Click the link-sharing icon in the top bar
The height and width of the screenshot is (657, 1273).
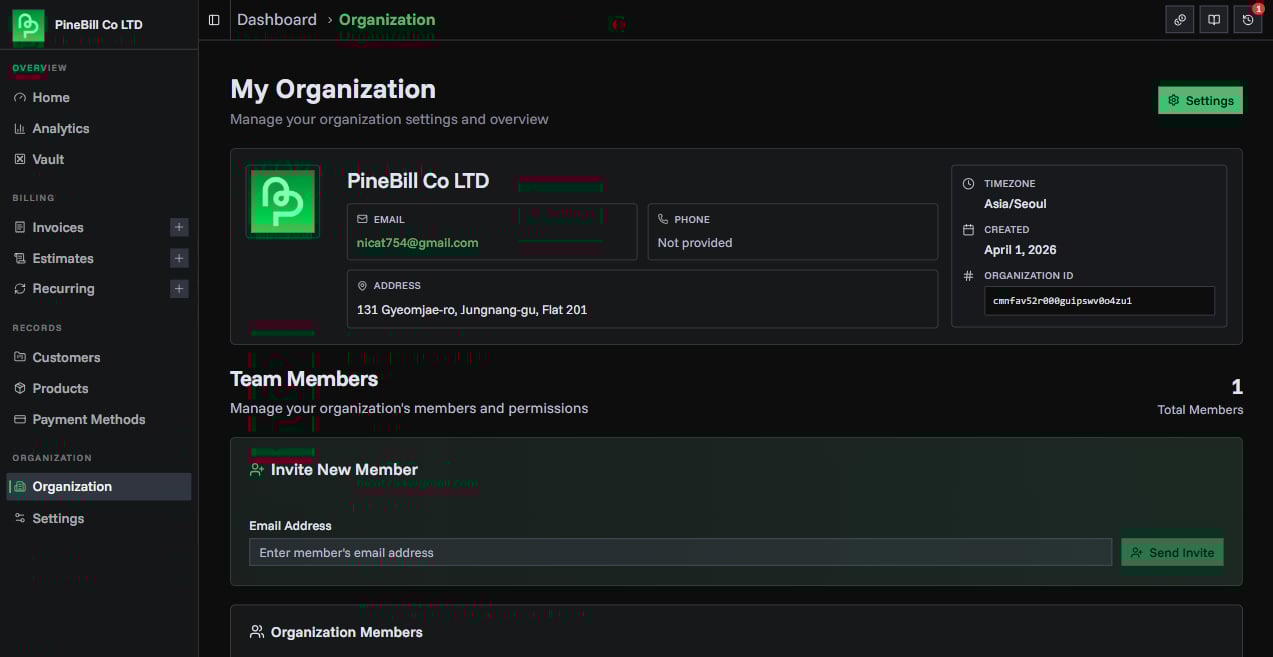[x=1179, y=19]
